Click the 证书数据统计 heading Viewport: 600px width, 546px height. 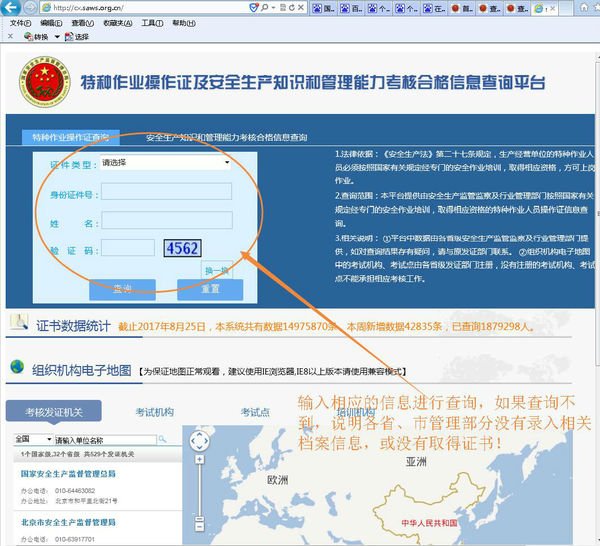point(73,326)
